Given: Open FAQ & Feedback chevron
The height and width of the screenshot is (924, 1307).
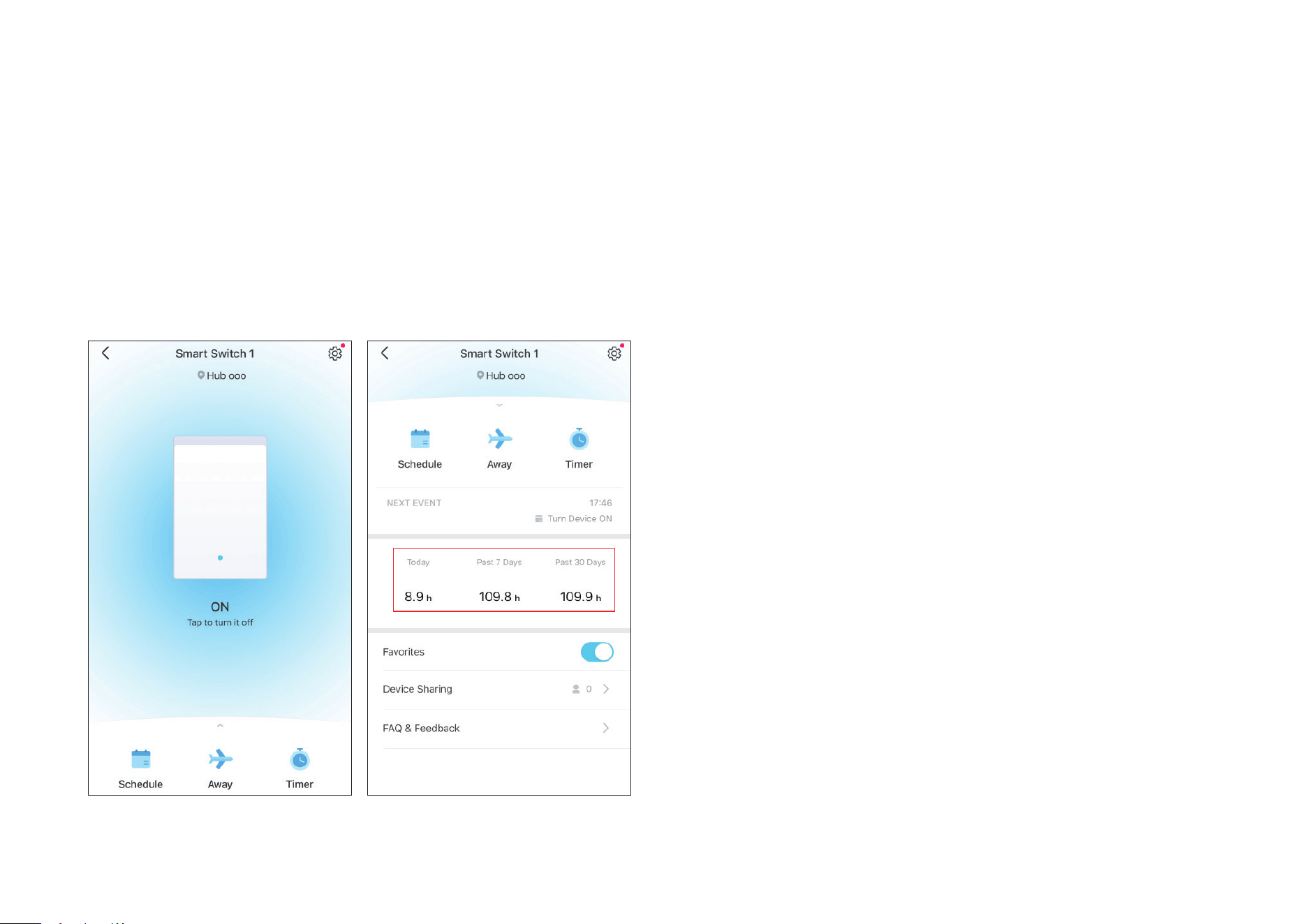Looking at the screenshot, I should (x=606, y=728).
